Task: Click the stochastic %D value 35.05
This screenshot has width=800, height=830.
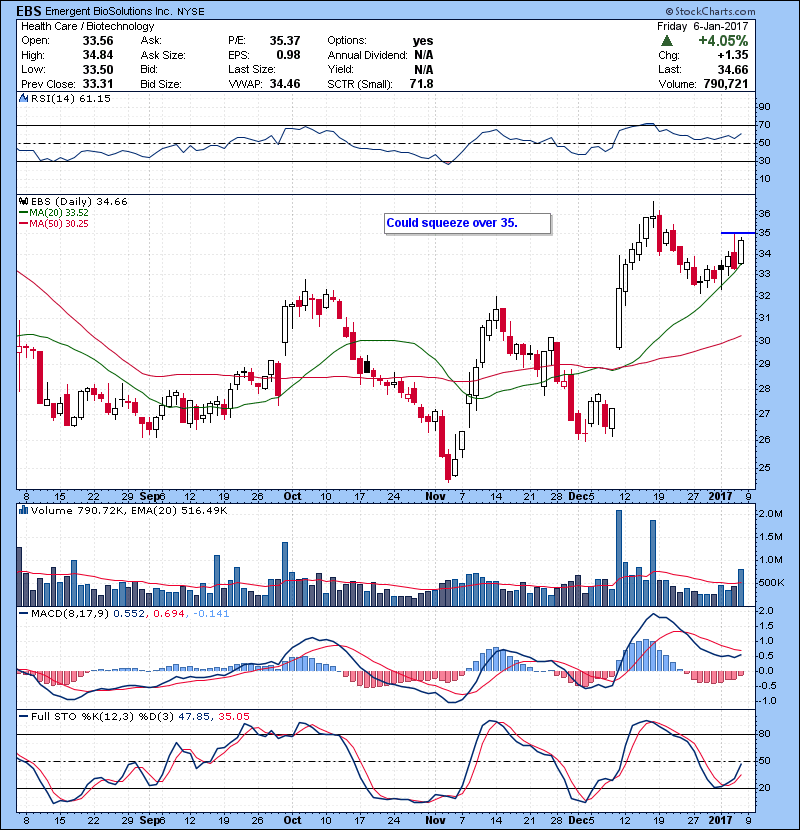Action: point(233,717)
